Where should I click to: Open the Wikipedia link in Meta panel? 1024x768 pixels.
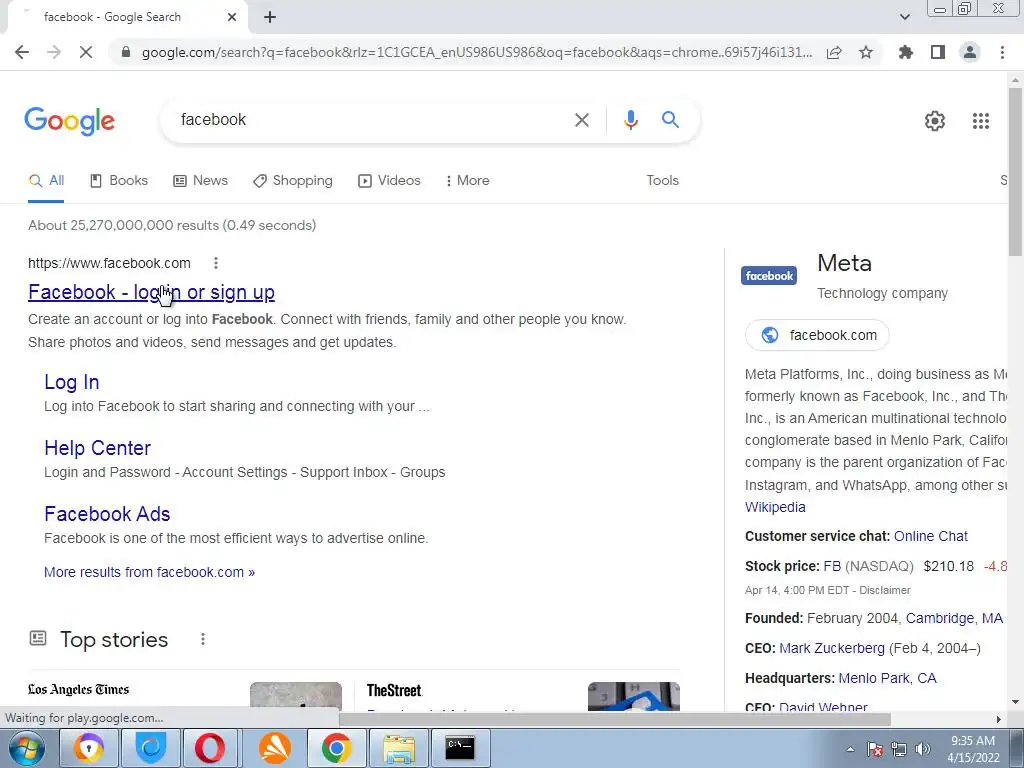[x=775, y=507]
